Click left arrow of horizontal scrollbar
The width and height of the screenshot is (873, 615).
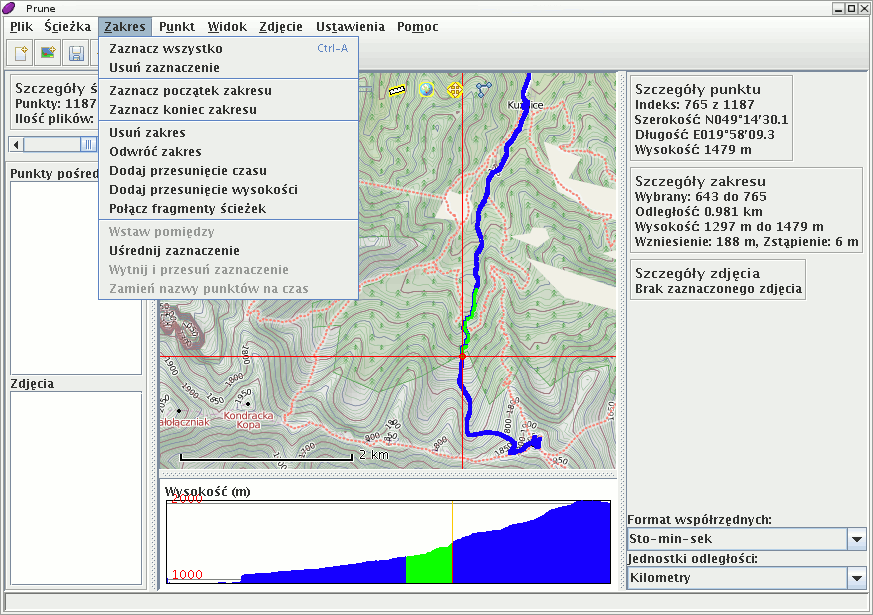(x=15, y=145)
